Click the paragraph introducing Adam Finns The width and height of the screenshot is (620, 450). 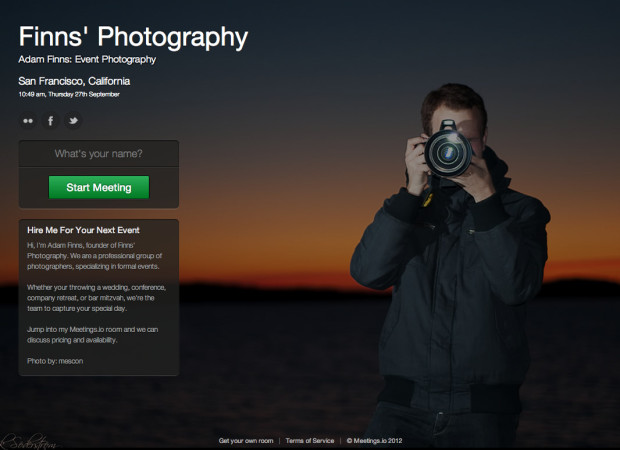click(x=96, y=259)
